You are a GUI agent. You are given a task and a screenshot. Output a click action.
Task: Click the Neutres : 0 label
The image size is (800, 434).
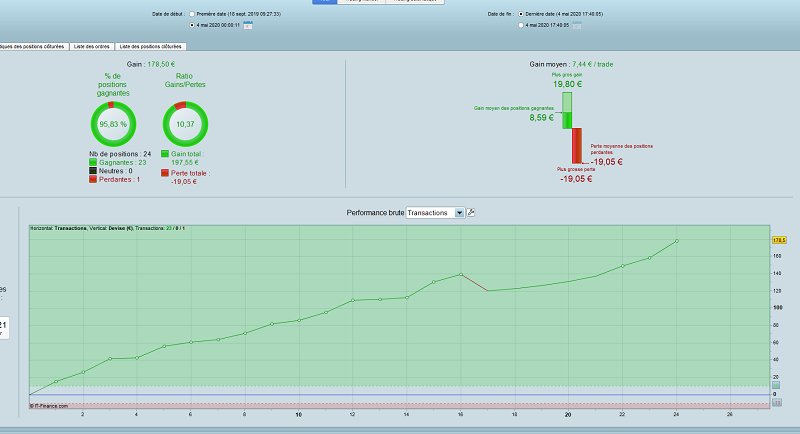coord(115,171)
